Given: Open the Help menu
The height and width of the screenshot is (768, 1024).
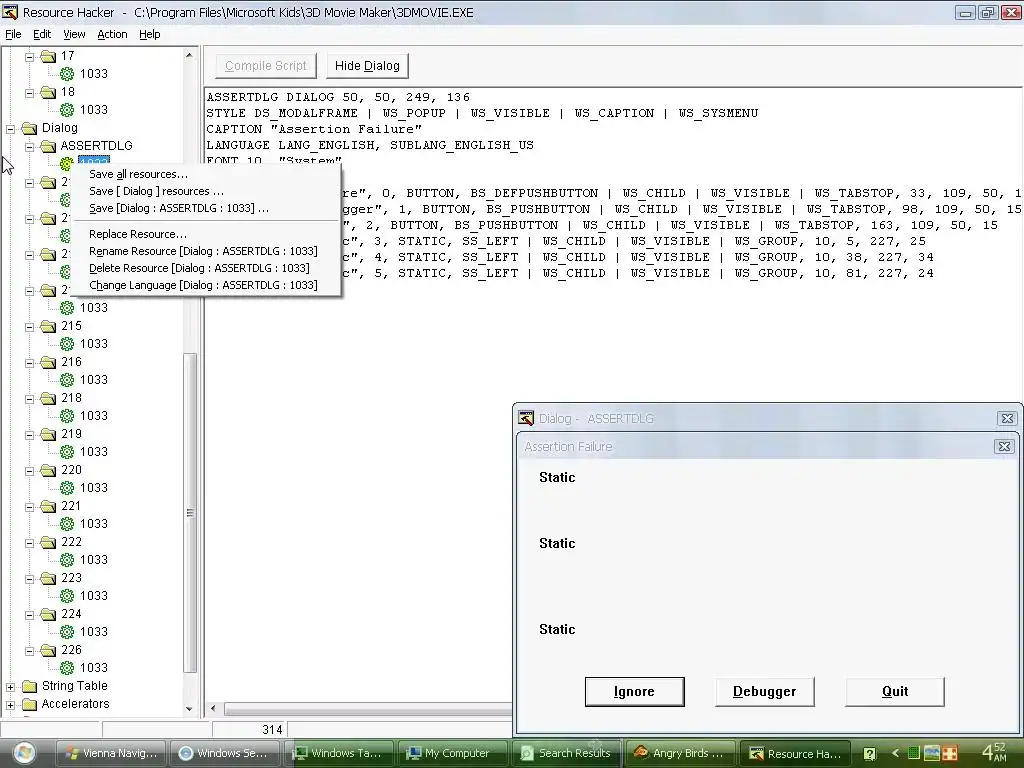Looking at the screenshot, I should point(150,34).
